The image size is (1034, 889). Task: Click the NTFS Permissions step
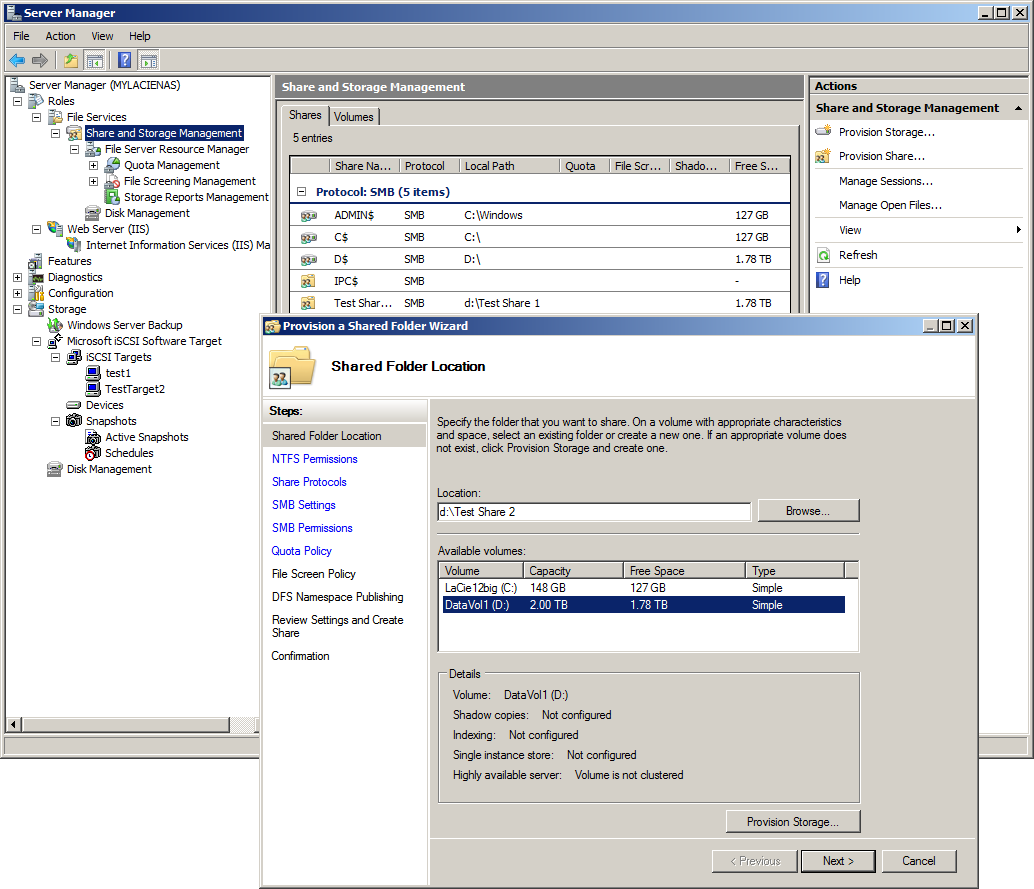[315, 459]
